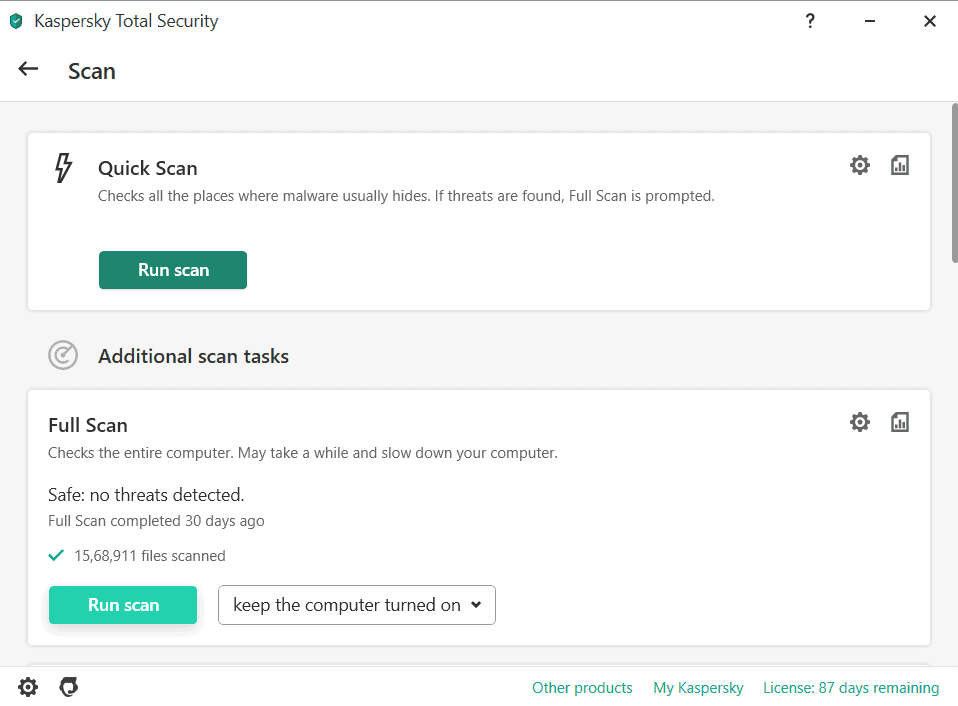Go back using the arrow beside Scan

(28, 69)
